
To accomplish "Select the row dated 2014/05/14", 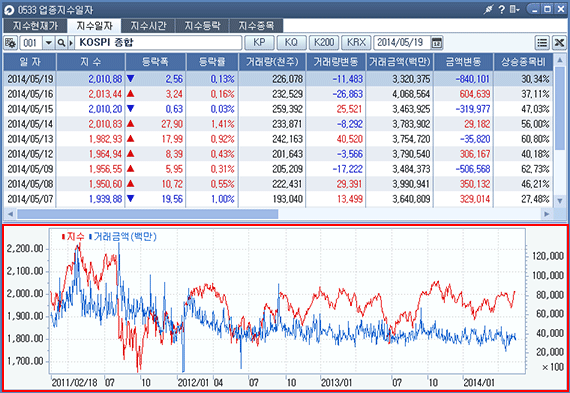I will [x=278, y=124].
